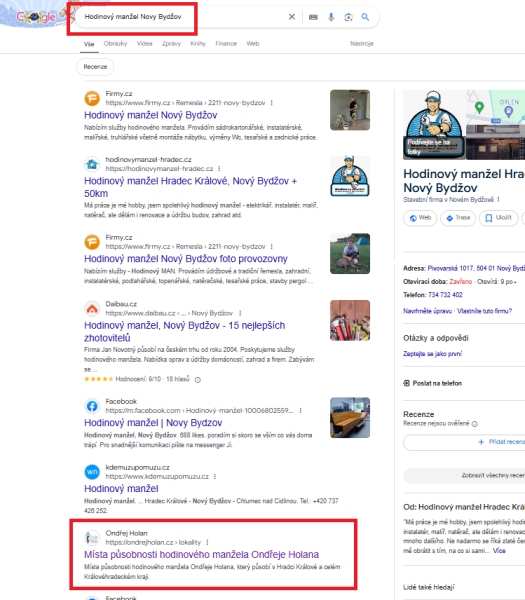The height and width of the screenshot is (600, 525).
Task: Click the Firmy.cz favicon of the first result
Action: coord(92,98)
